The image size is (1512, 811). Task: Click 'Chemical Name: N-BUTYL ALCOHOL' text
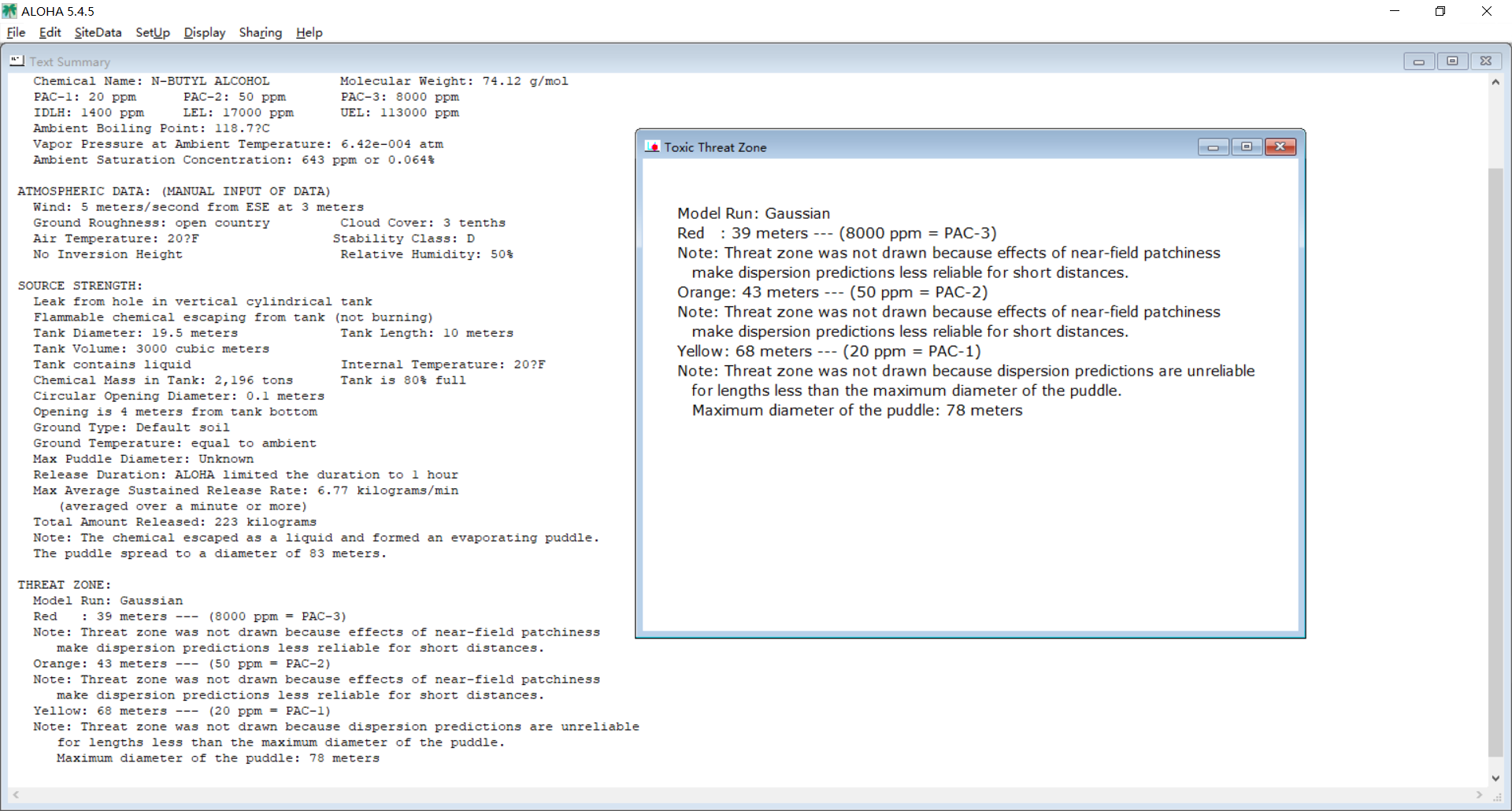[x=151, y=81]
